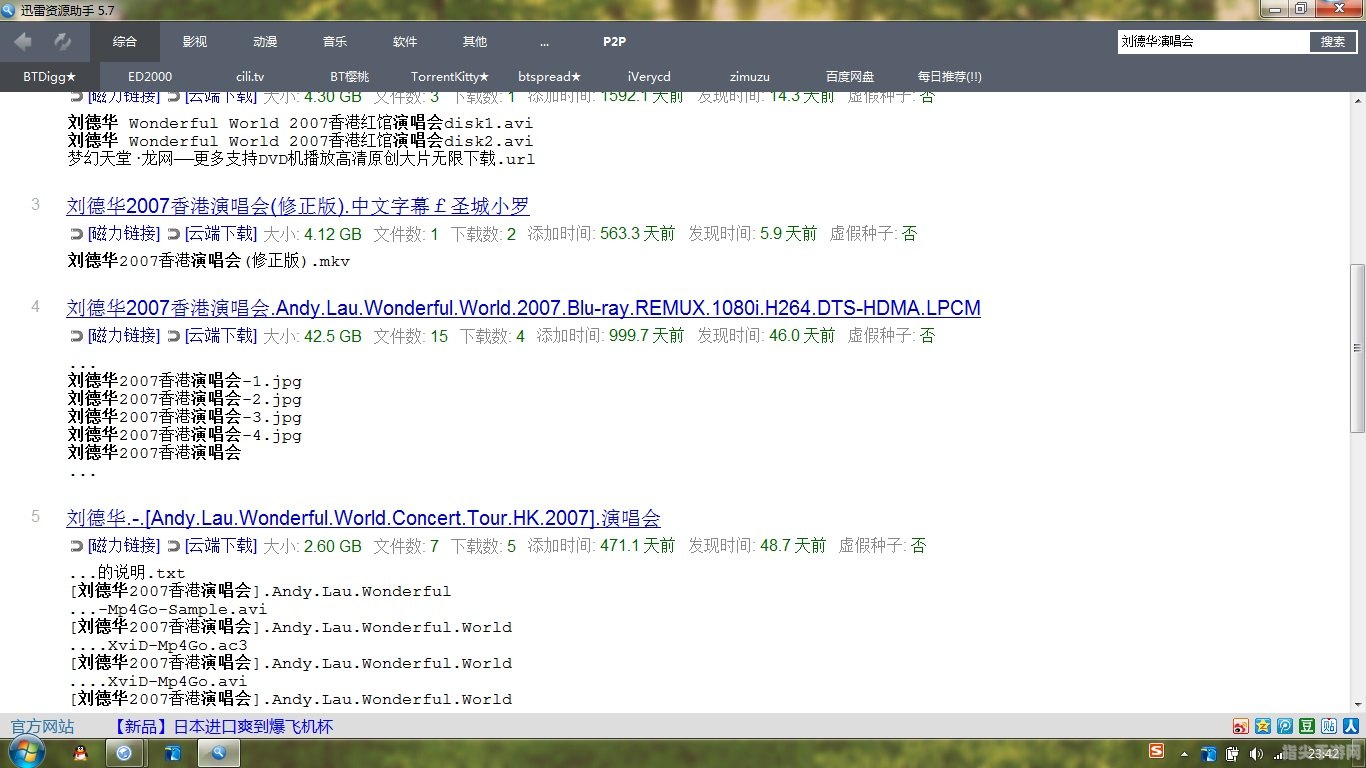Select the Wonderful World 2007香港红馆演唱会disk2.avi line
This screenshot has height=768, width=1366.
point(300,141)
